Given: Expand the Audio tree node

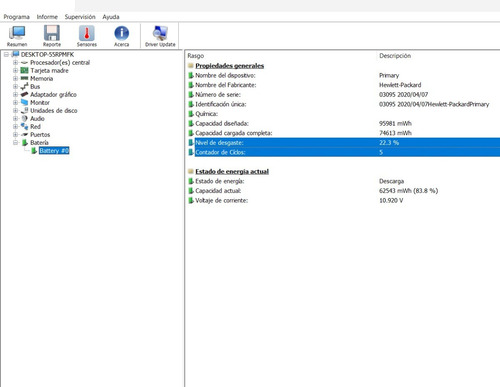Looking at the screenshot, I should [15, 118].
